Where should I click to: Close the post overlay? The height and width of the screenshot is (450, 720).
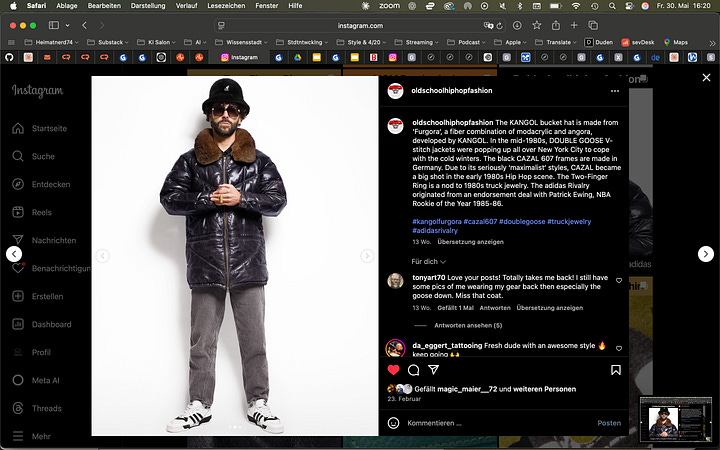[706, 78]
